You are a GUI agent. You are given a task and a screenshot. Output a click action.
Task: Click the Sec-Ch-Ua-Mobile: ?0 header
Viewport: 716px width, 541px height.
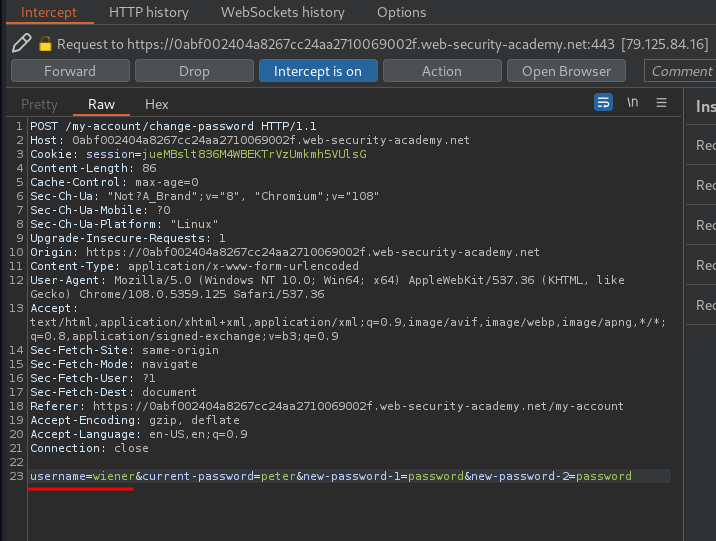click(x=100, y=210)
